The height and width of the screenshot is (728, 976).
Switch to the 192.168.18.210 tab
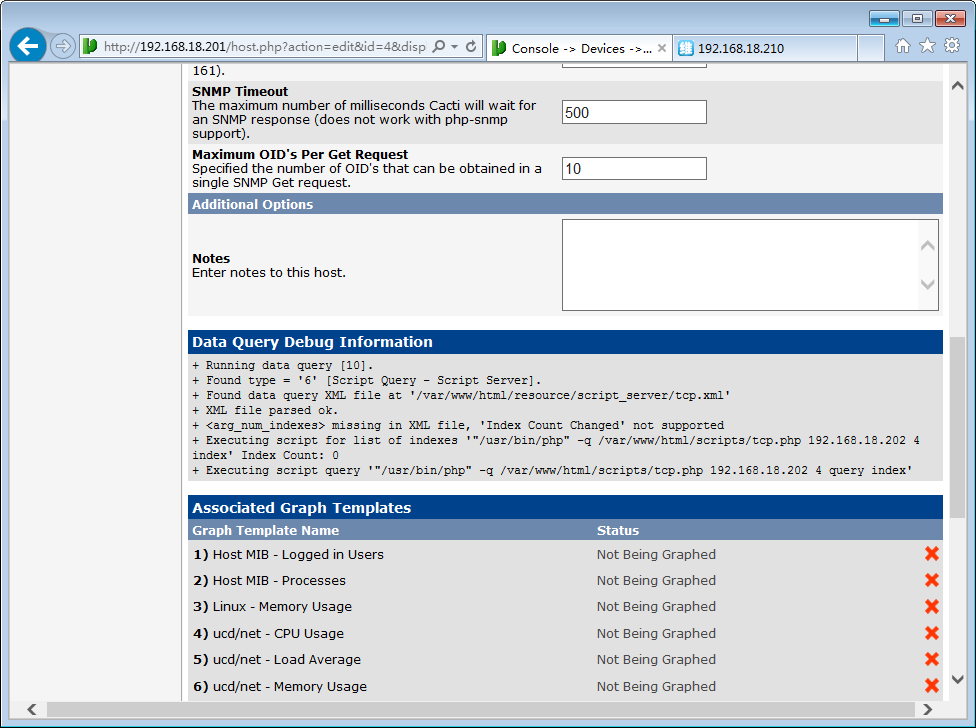click(764, 49)
